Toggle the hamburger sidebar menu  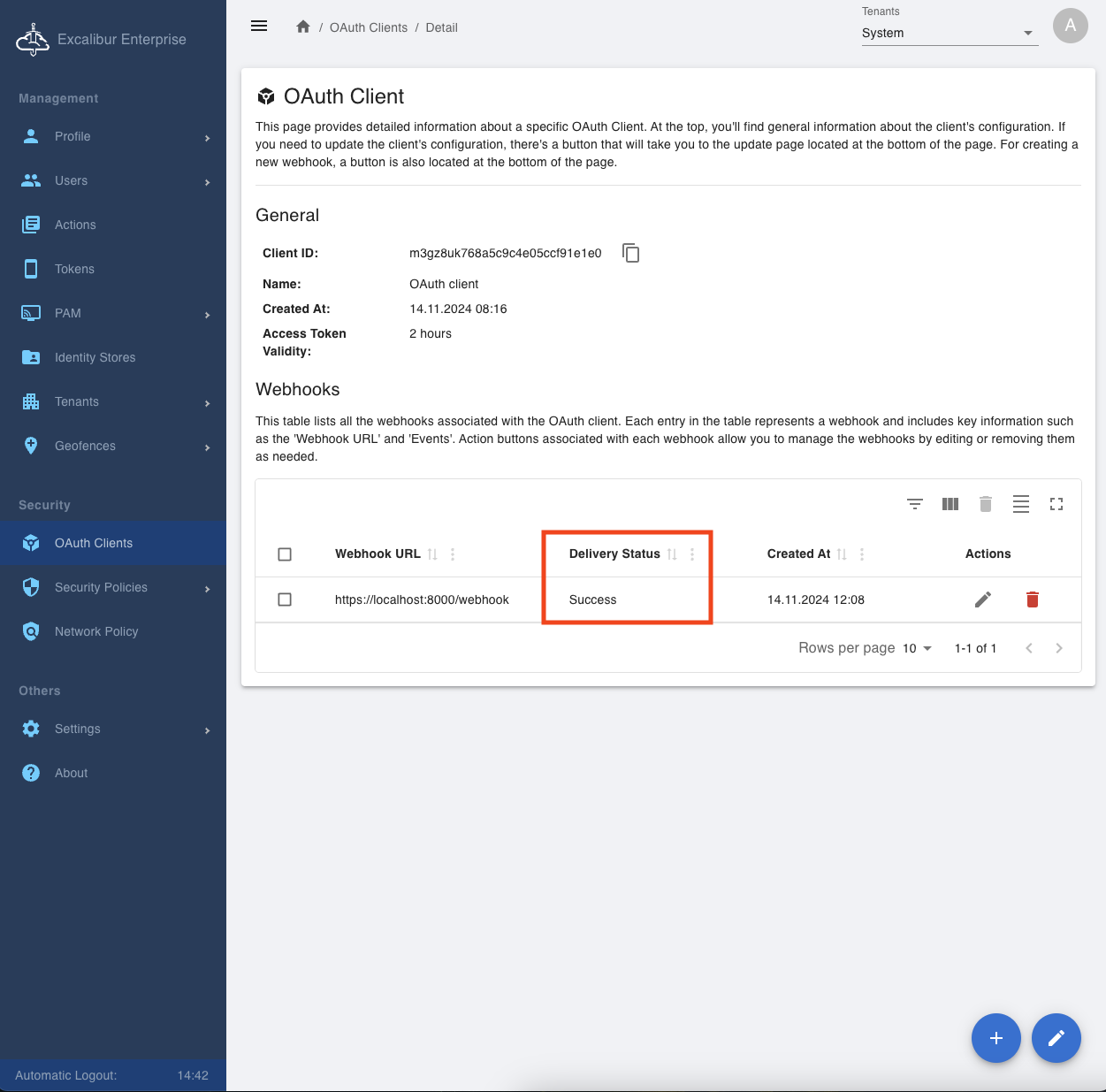click(x=259, y=27)
